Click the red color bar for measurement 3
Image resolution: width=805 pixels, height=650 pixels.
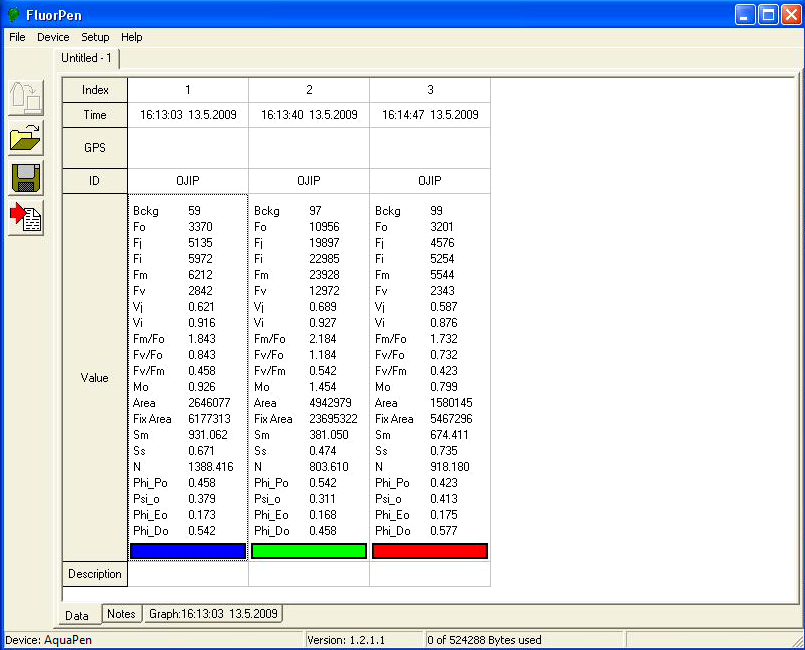point(430,551)
